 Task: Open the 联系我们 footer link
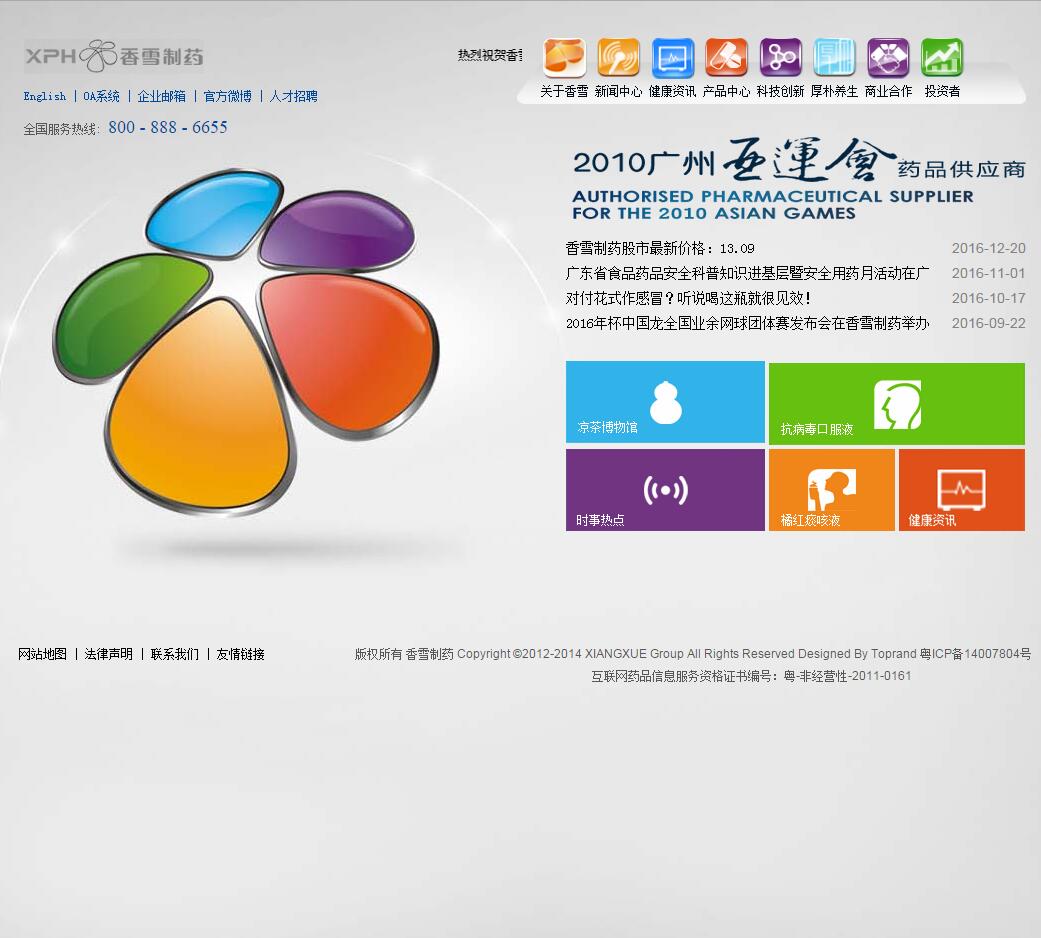tap(175, 655)
